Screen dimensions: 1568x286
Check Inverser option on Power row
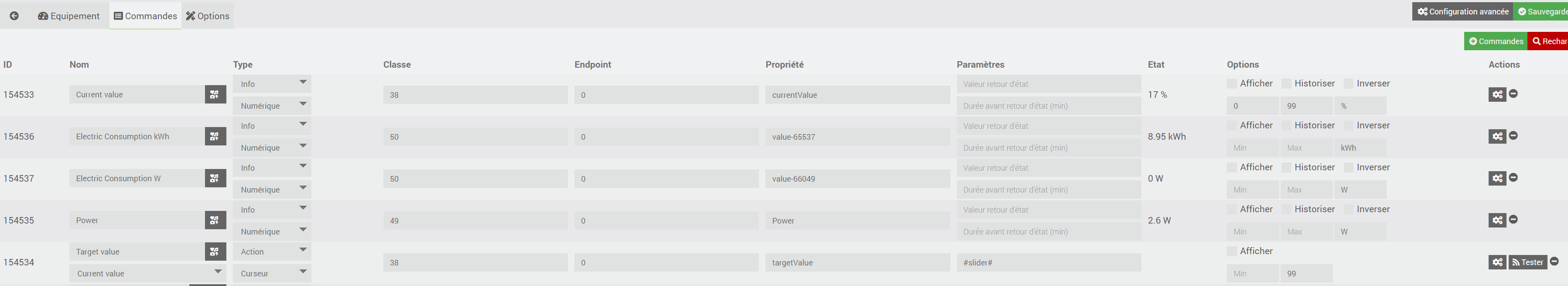point(1348,209)
